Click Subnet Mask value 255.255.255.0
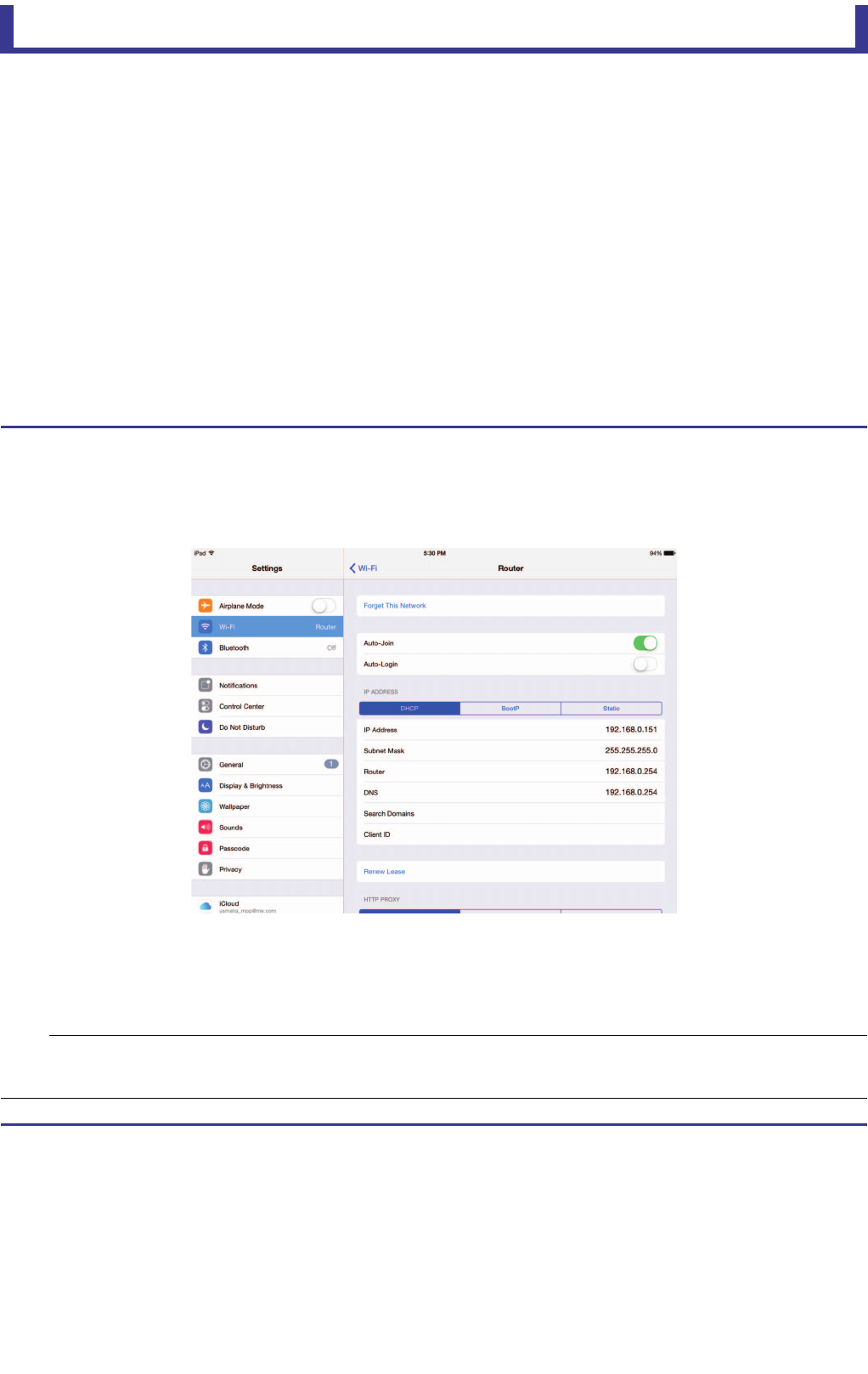 click(x=631, y=750)
